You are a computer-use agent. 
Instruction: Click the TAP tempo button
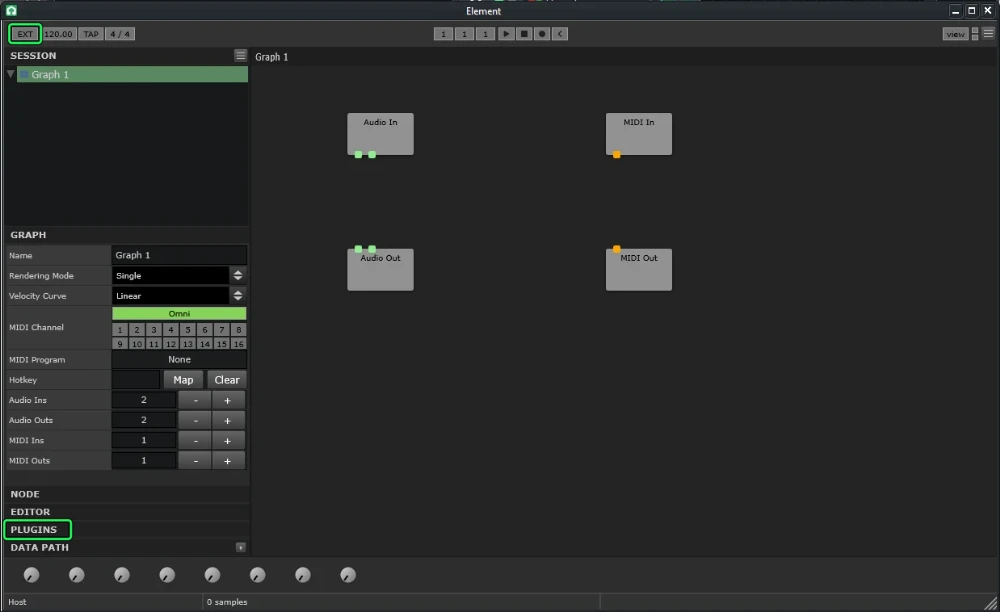click(x=91, y=34)
